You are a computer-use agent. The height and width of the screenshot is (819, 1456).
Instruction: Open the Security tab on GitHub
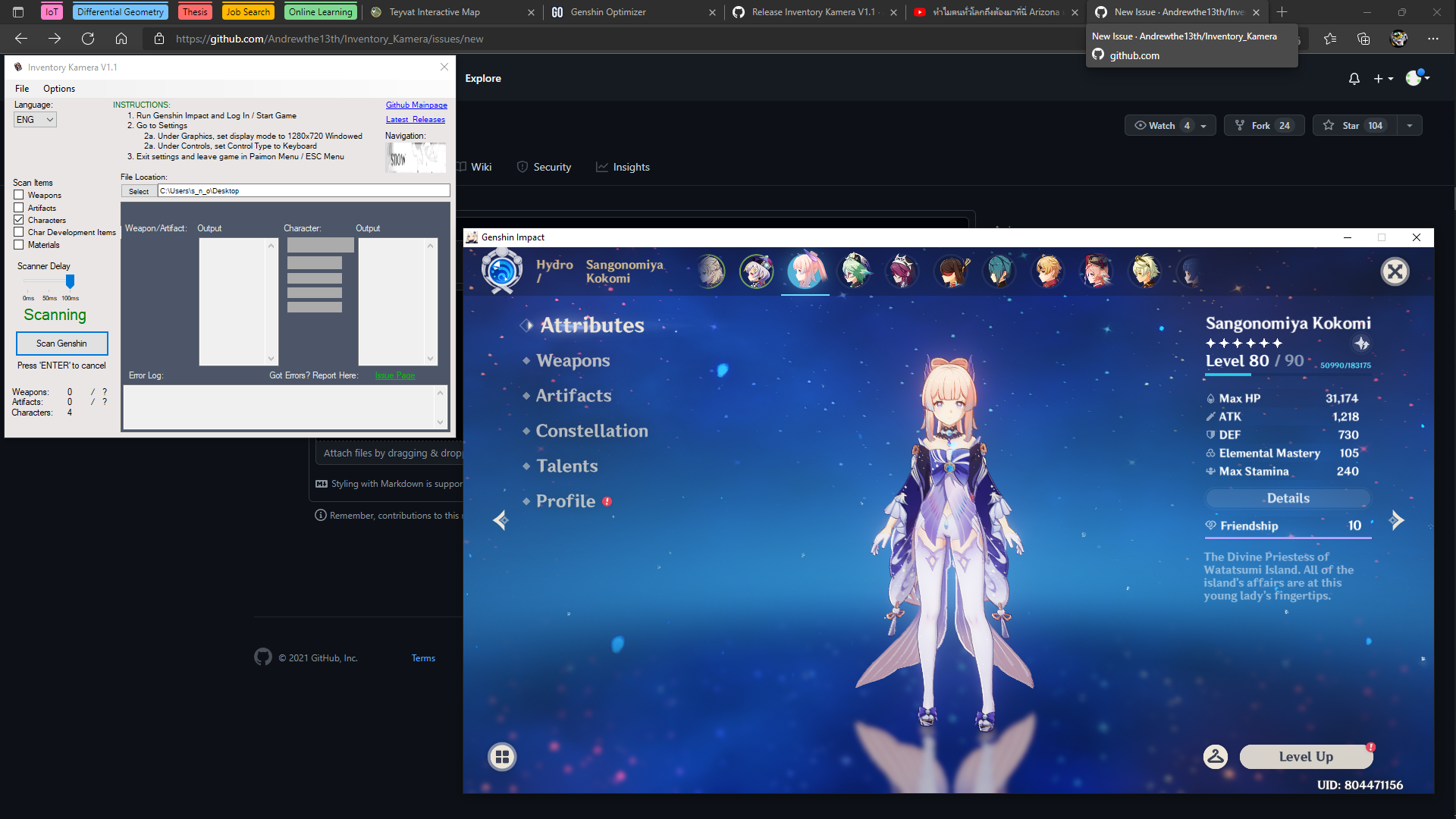[x=544, y=168]
